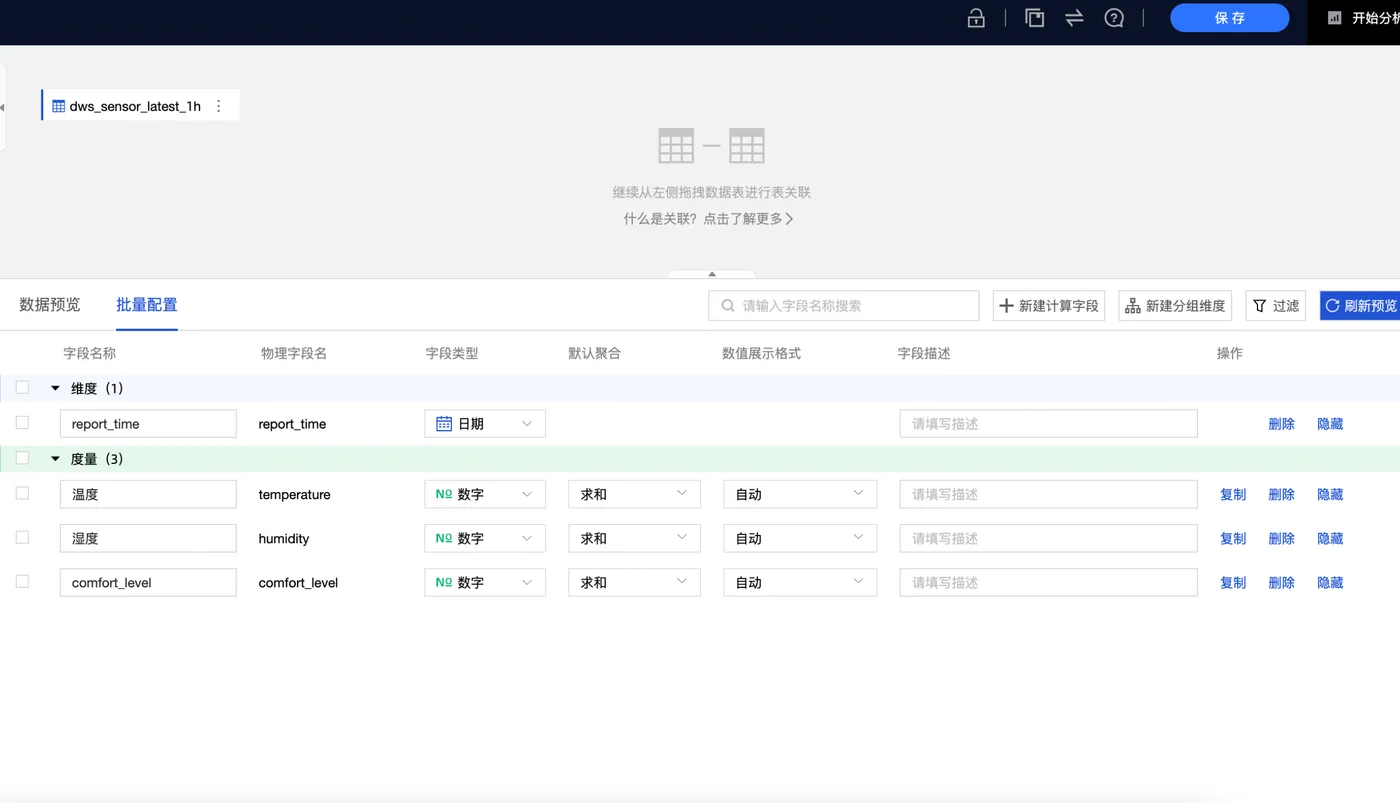1400x803 pixels.
Task: Click the report_time field name input
Action: pyautogui.click(x=148, y=424)
